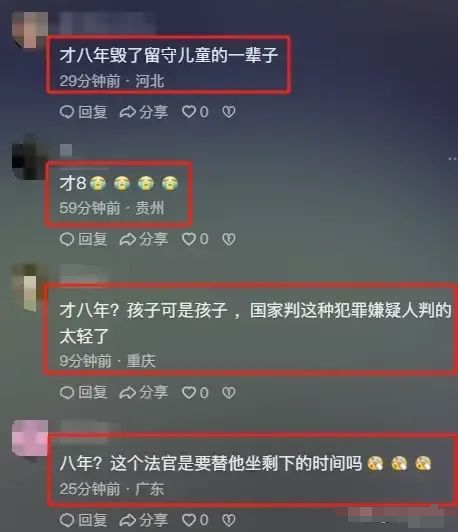Open the first commenter's blurred avatar

[30, 30]
